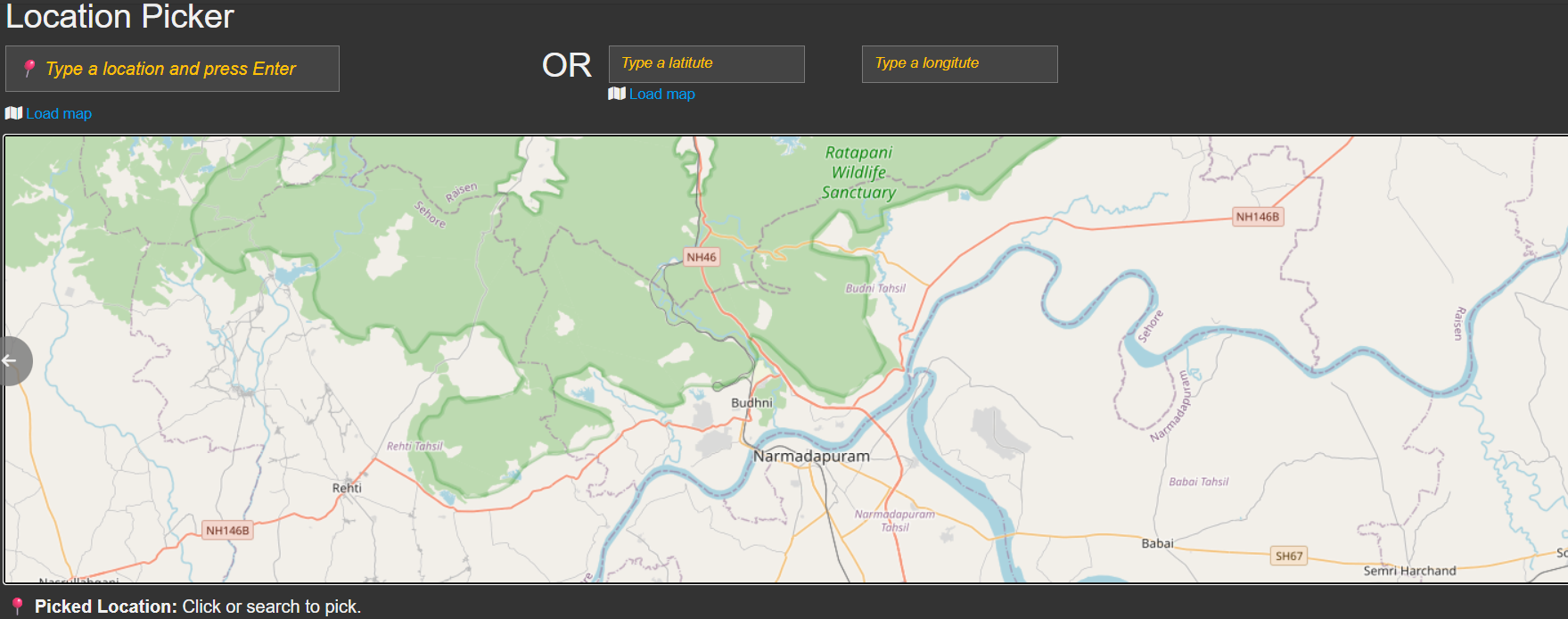Click the SH67 highway shield on map

[1288, 556]
